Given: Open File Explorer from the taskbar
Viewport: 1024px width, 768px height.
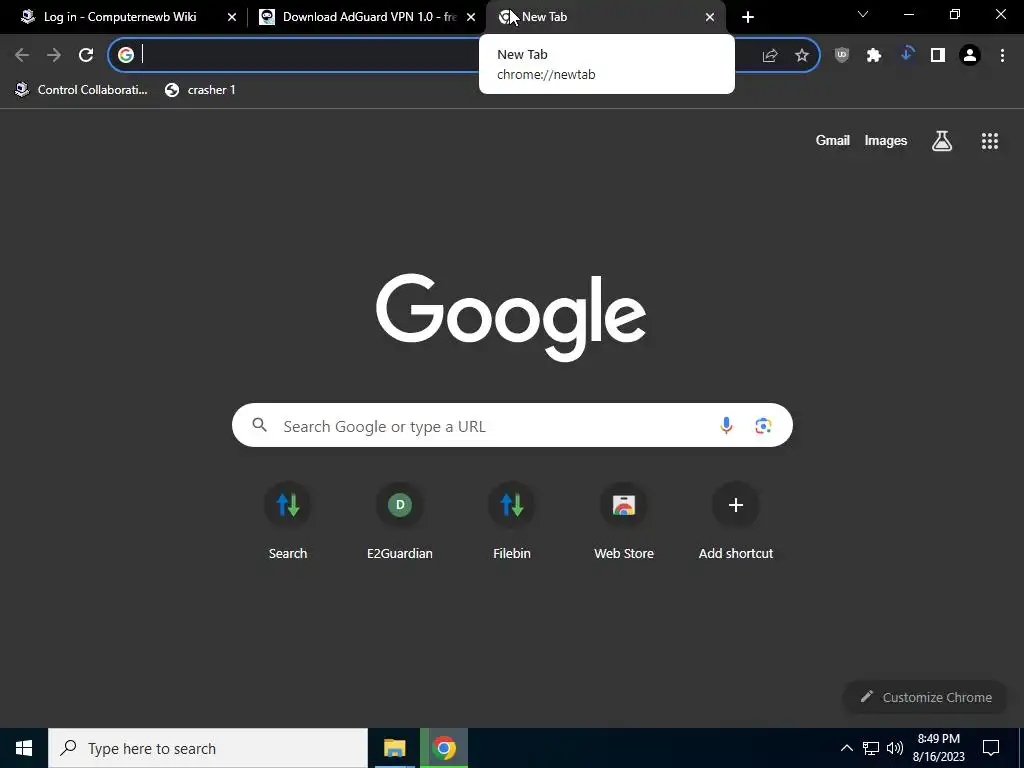Looking at the screenshot, I should [394, 748].
